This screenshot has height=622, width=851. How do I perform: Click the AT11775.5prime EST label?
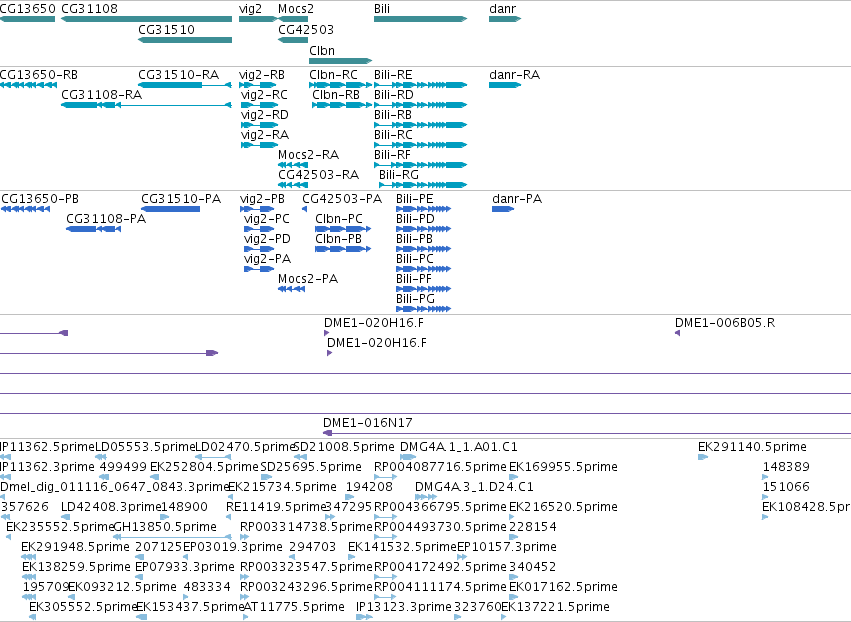pyautogui.click(x=294, y=607)
